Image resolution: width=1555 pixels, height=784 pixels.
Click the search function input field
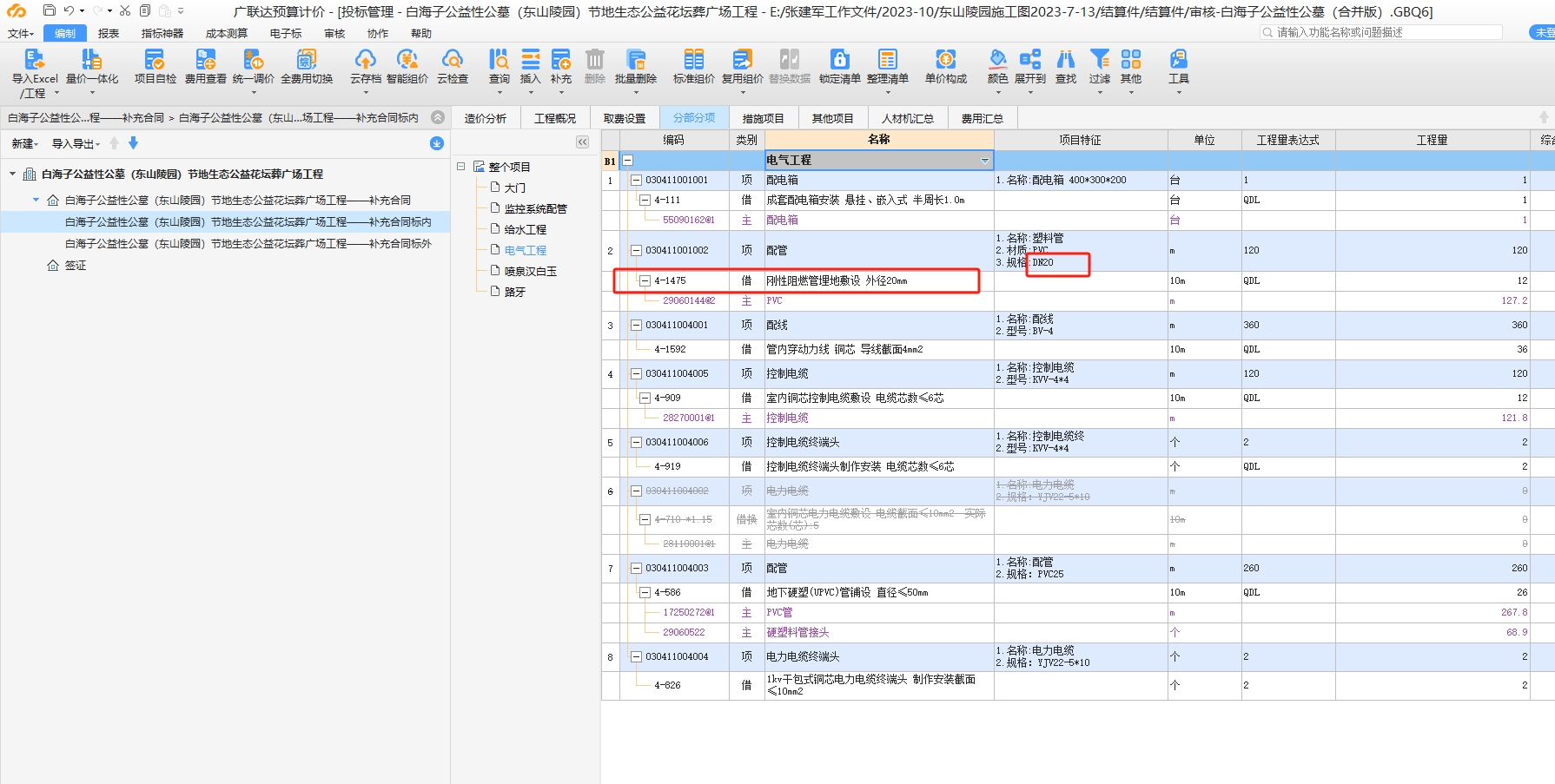1381,32
